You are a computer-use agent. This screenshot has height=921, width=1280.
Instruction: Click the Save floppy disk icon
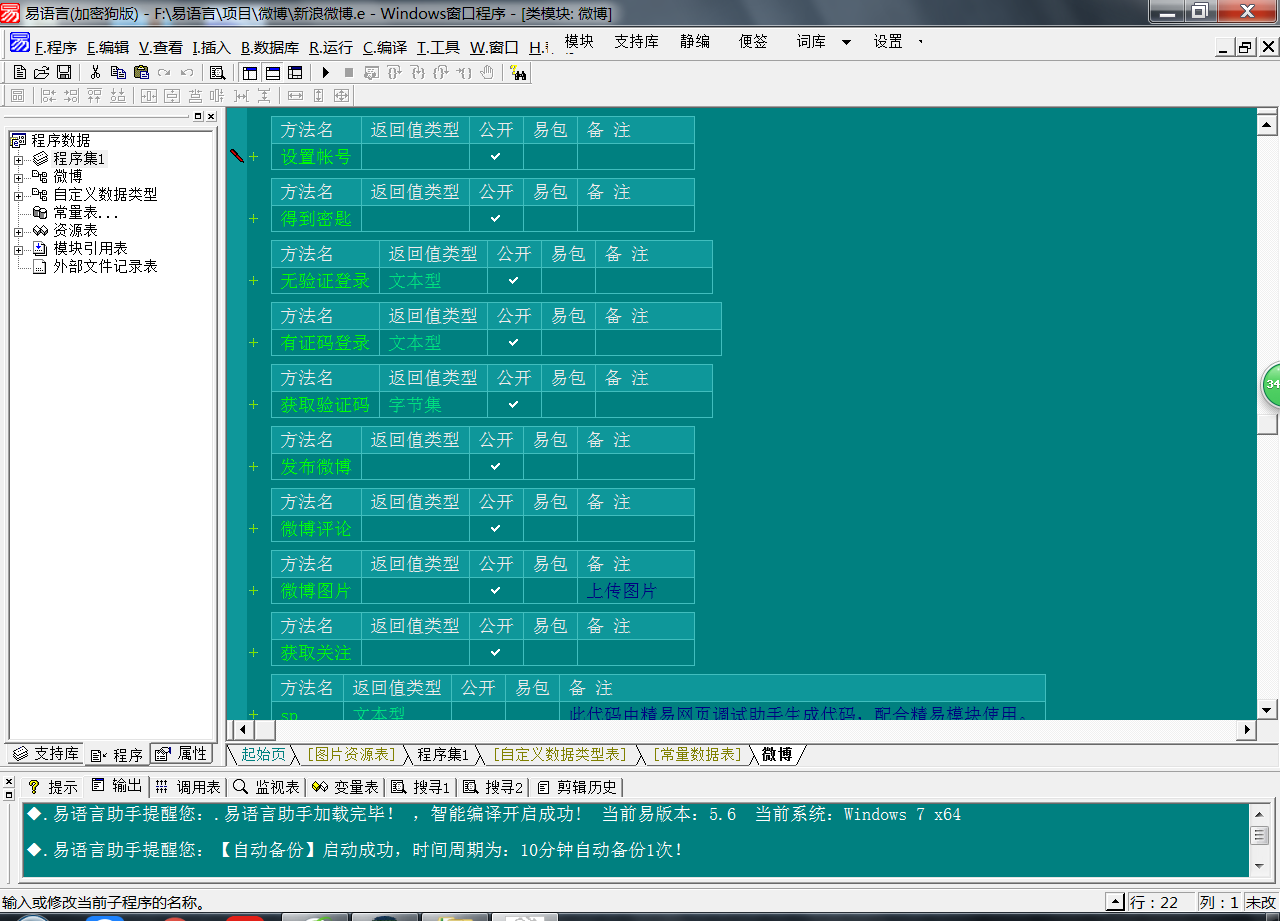coord(63,72)
